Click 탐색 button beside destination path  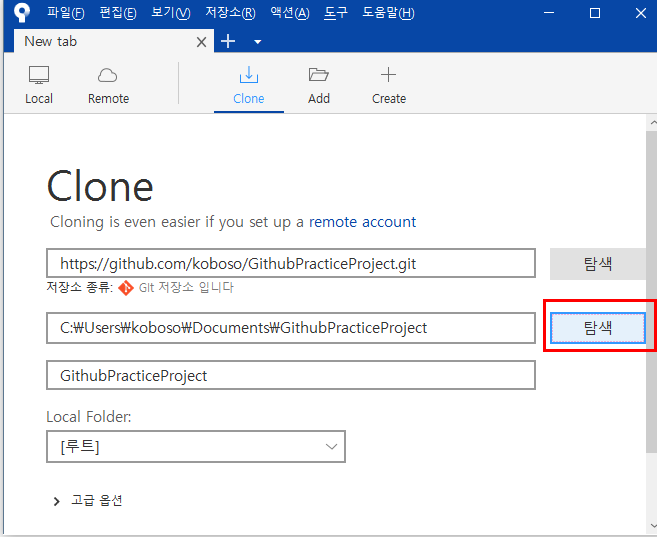point(598,328)
